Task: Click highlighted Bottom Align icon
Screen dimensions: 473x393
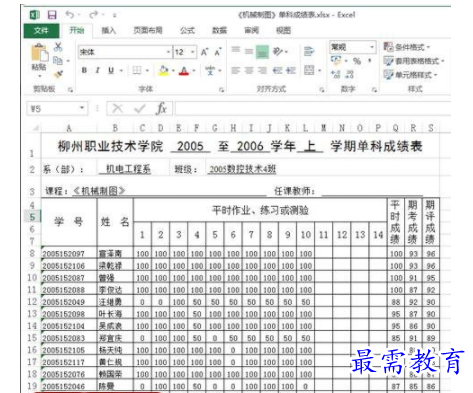Action: pos(262,52)
